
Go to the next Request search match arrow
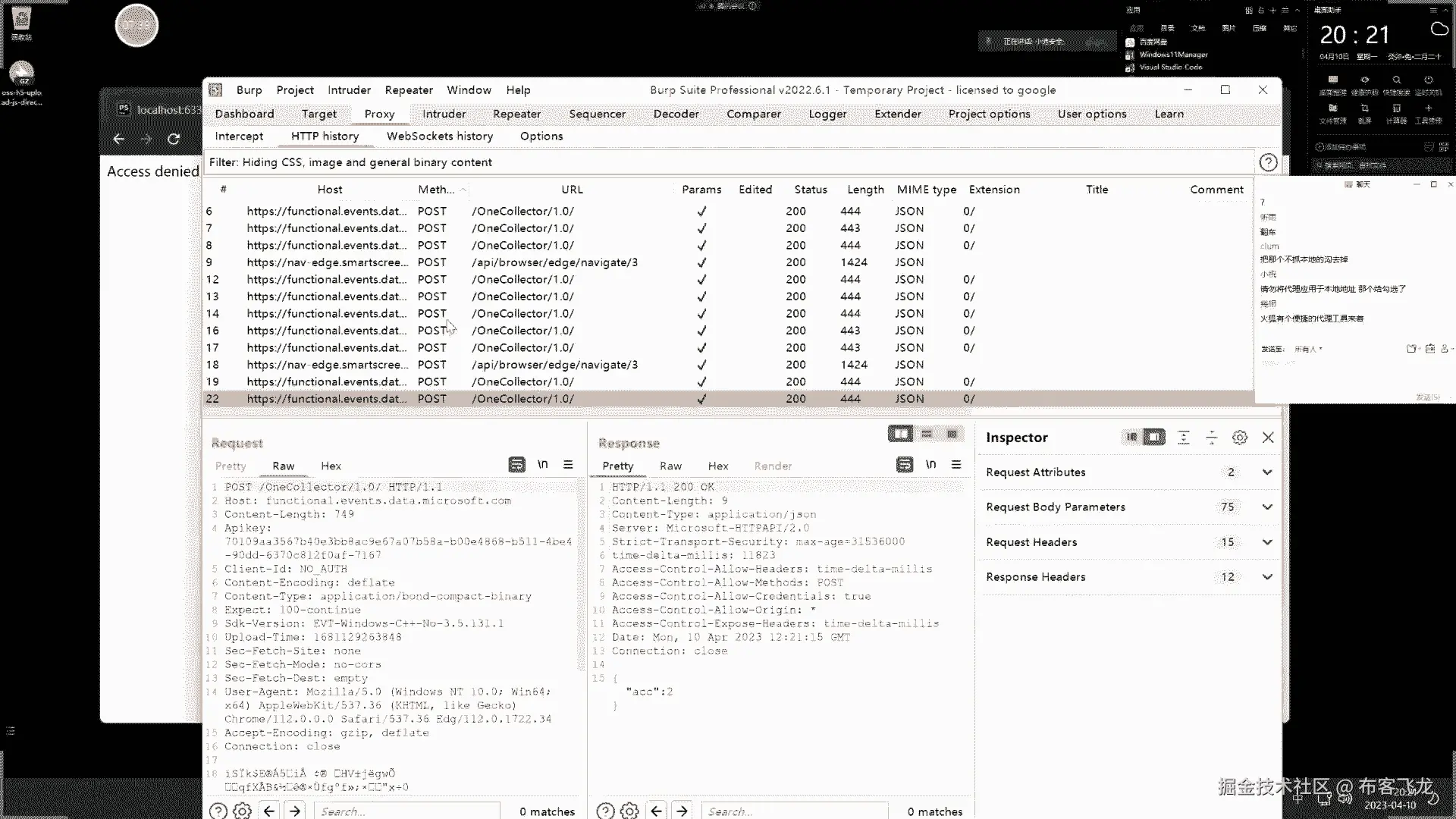point(295,811)
